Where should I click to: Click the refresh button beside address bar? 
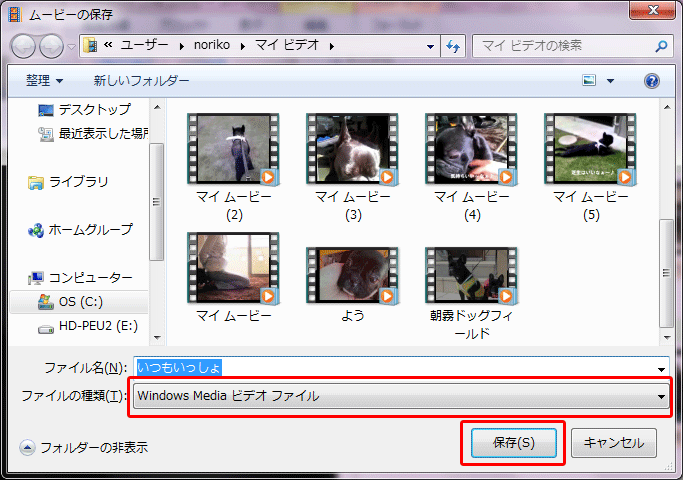click(454, 46)
